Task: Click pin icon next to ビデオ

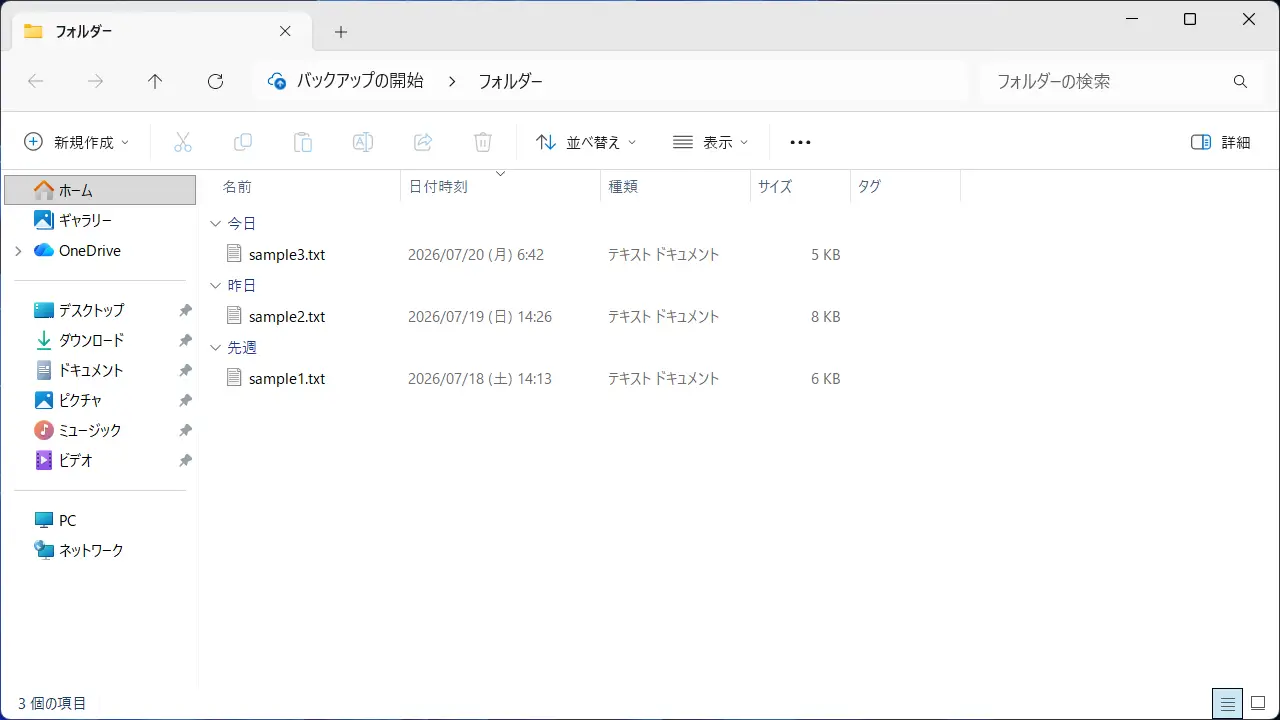Action: (185, 461)
